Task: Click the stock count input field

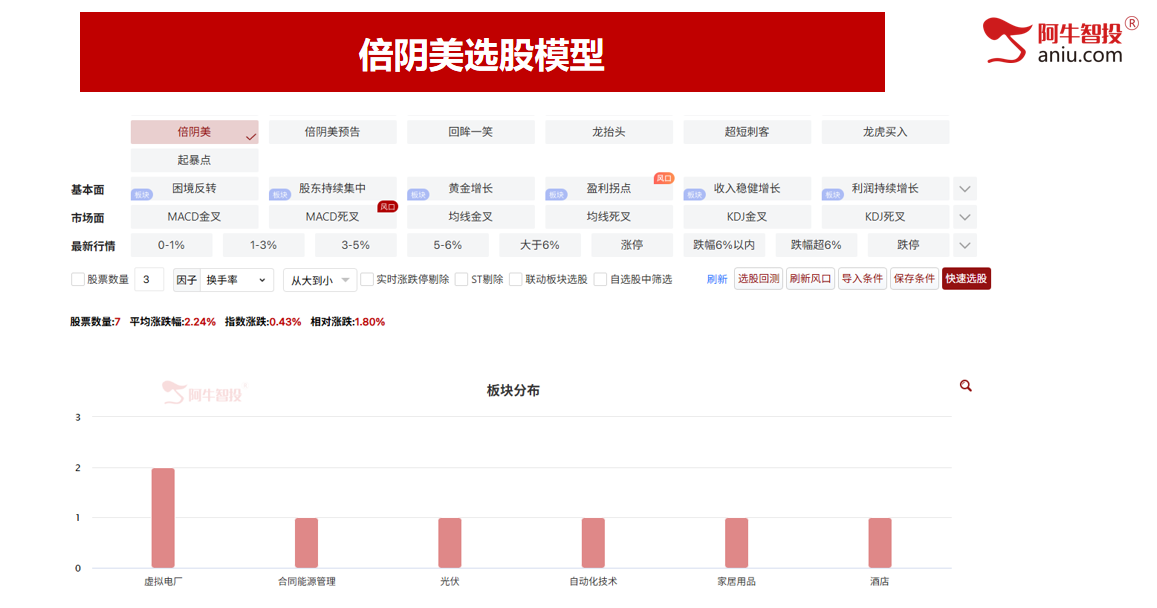Action: [149, 280]
